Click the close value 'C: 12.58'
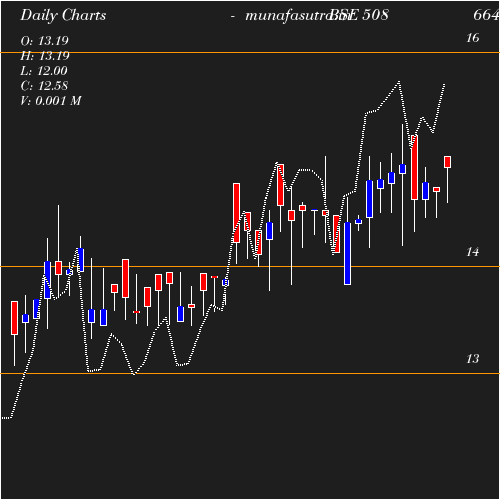 pyautogui.click(x=44, y=86)
